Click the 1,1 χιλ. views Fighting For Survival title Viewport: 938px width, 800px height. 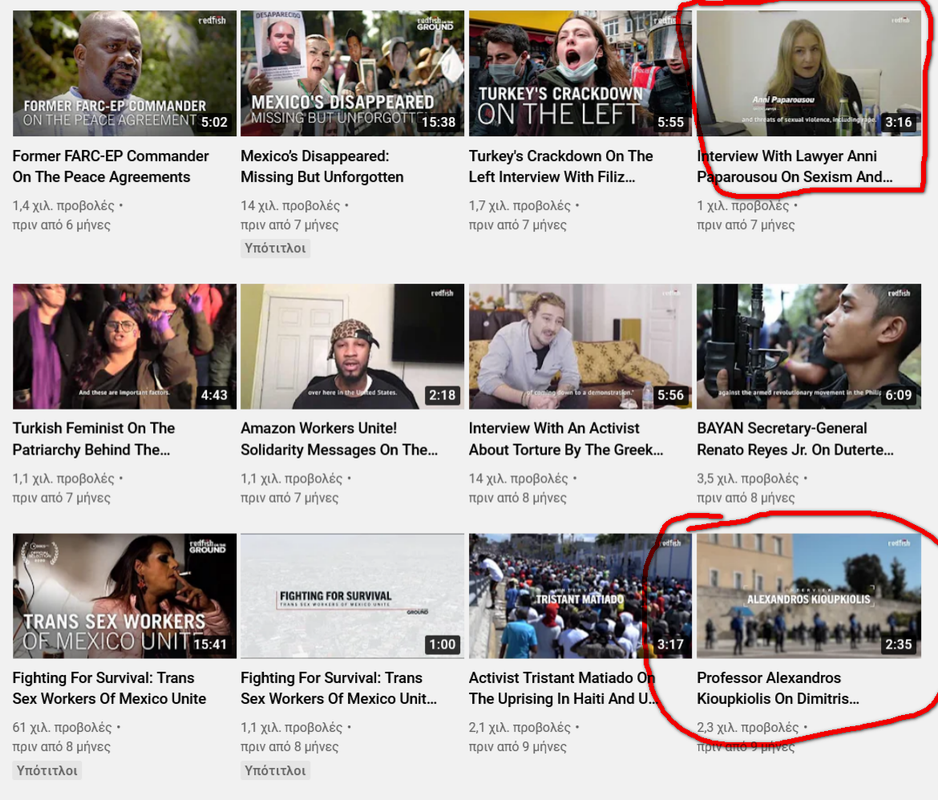coord(339,688)
